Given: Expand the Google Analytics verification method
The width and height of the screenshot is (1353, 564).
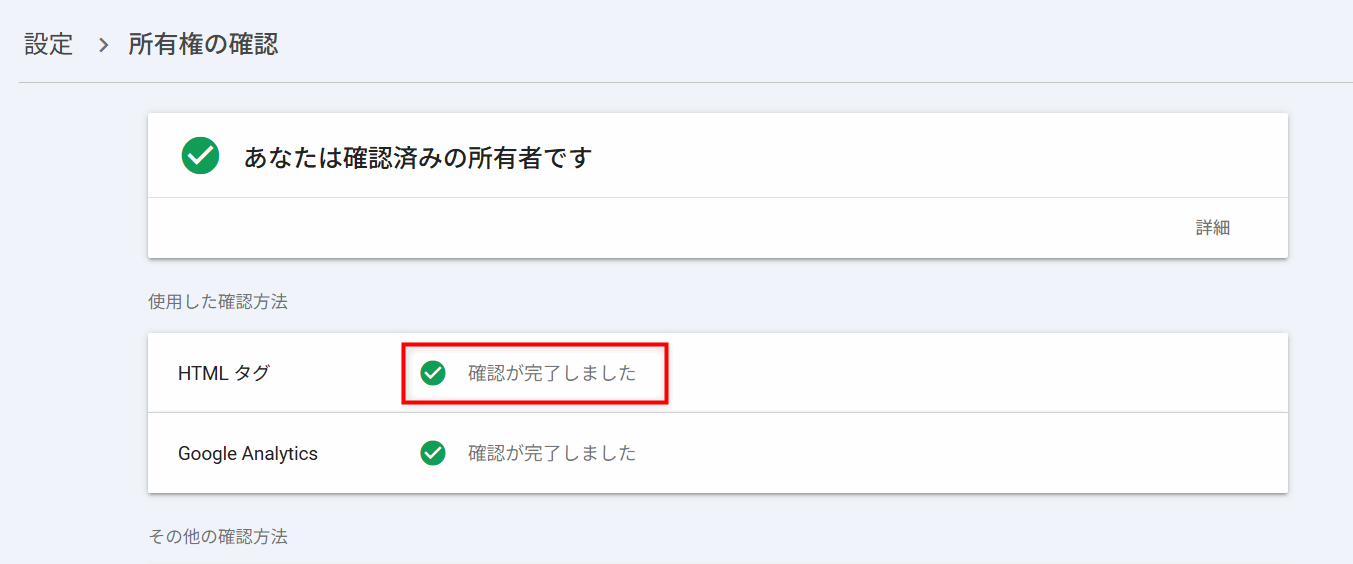Looking at the screenshot, I should coord(248,453).
